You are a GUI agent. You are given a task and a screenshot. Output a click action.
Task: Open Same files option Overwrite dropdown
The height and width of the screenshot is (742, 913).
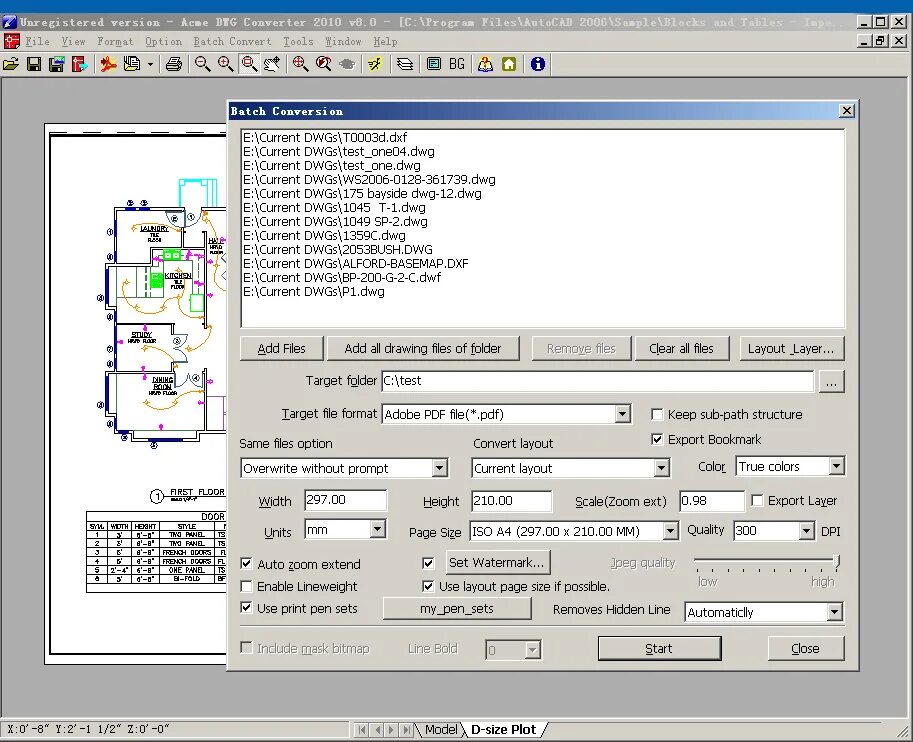click(440, 468)
